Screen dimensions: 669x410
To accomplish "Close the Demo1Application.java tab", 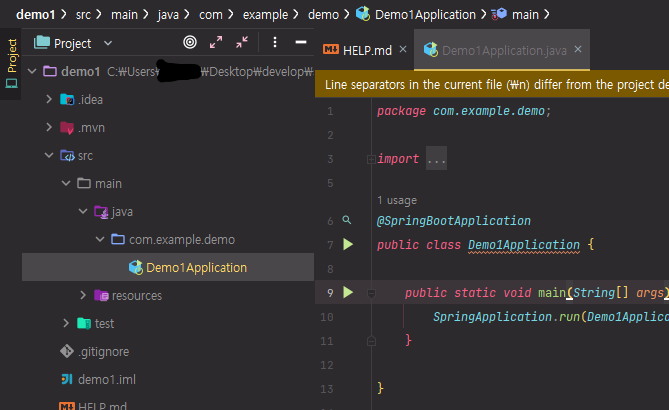I will (x=578, y=49).
